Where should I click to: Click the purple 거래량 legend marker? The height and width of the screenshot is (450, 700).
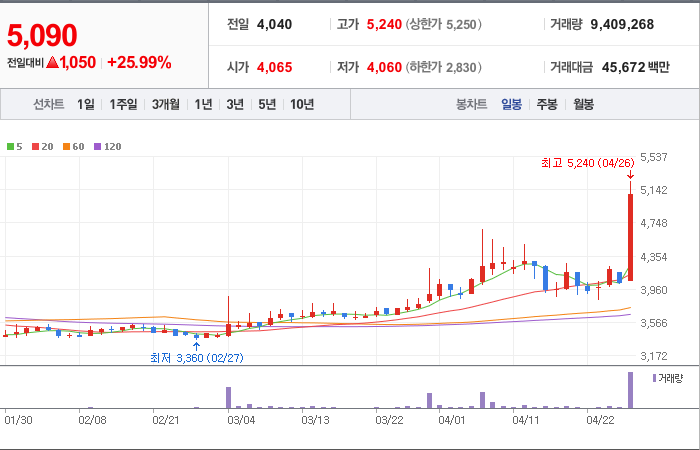coord(654,379)
